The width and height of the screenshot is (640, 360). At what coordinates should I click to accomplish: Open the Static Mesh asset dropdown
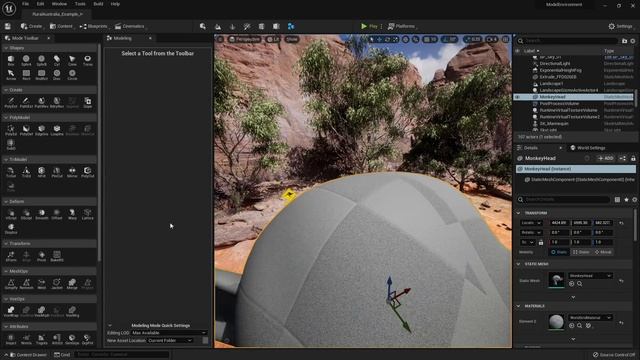coord(591,276)
